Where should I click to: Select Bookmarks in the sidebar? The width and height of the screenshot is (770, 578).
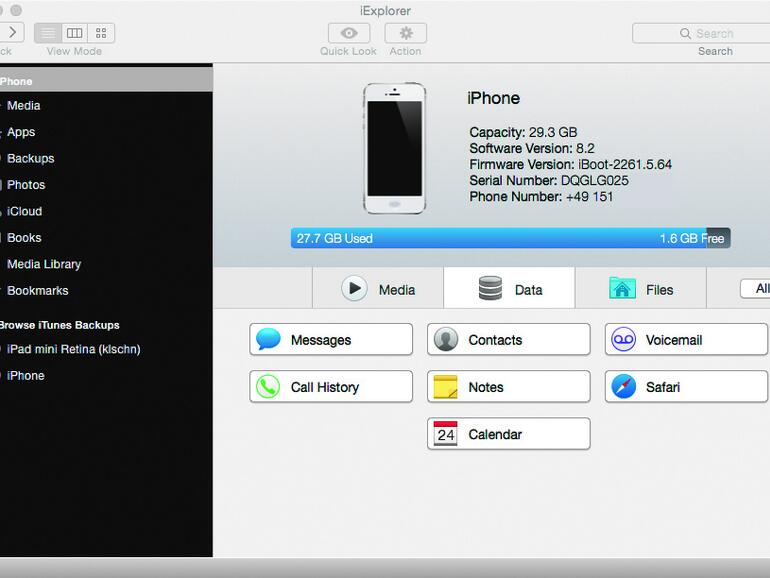[106, 291]
